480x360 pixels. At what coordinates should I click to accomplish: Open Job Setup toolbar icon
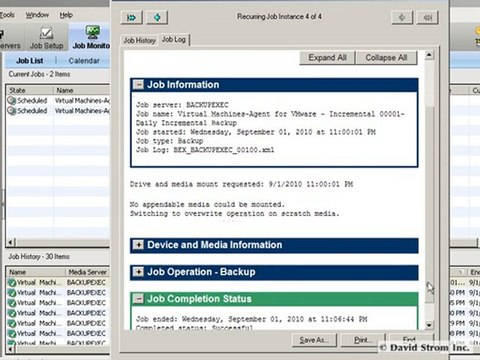click(x=46, y=38)
